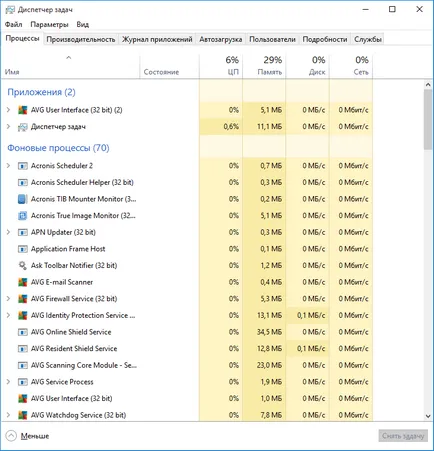The height and width of the screenshot is (451, 434).
Task: Click 11,1 МБ memory of Диспетчер задач
Action: (269, 127)
